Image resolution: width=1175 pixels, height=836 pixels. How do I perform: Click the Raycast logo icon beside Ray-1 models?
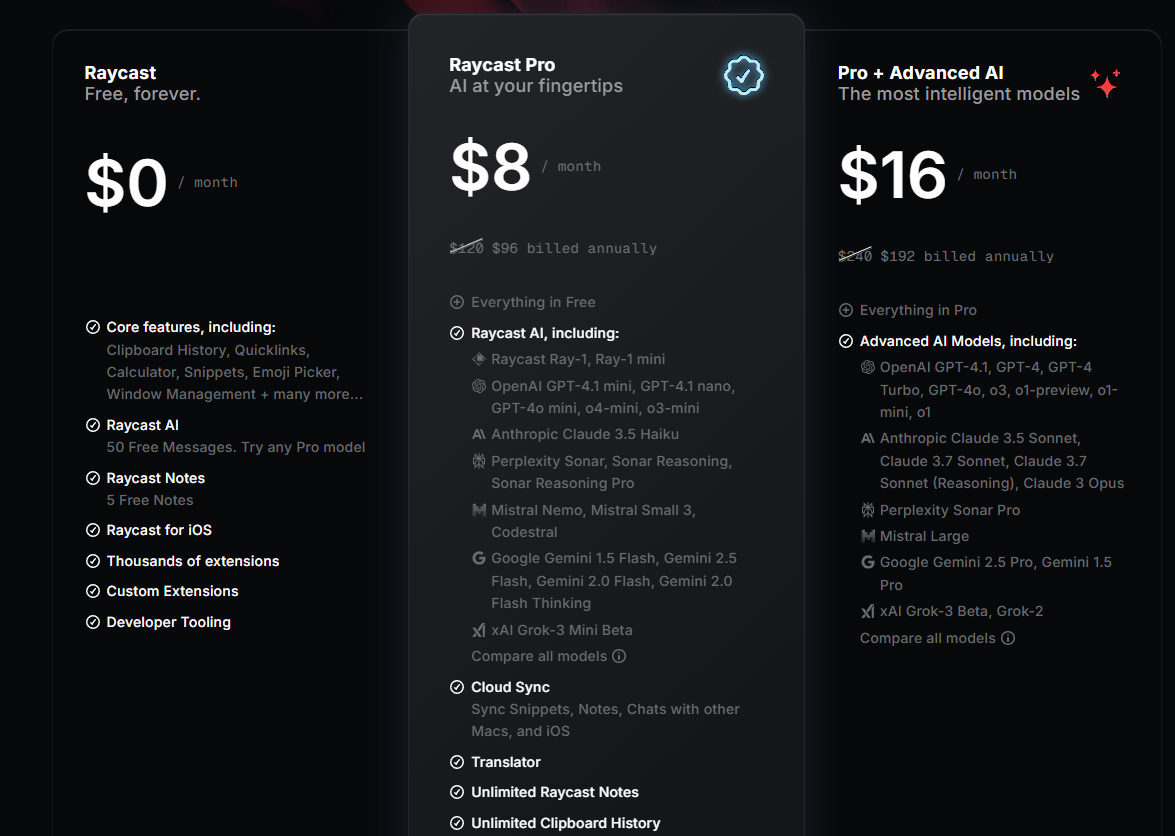coord(478,359)
